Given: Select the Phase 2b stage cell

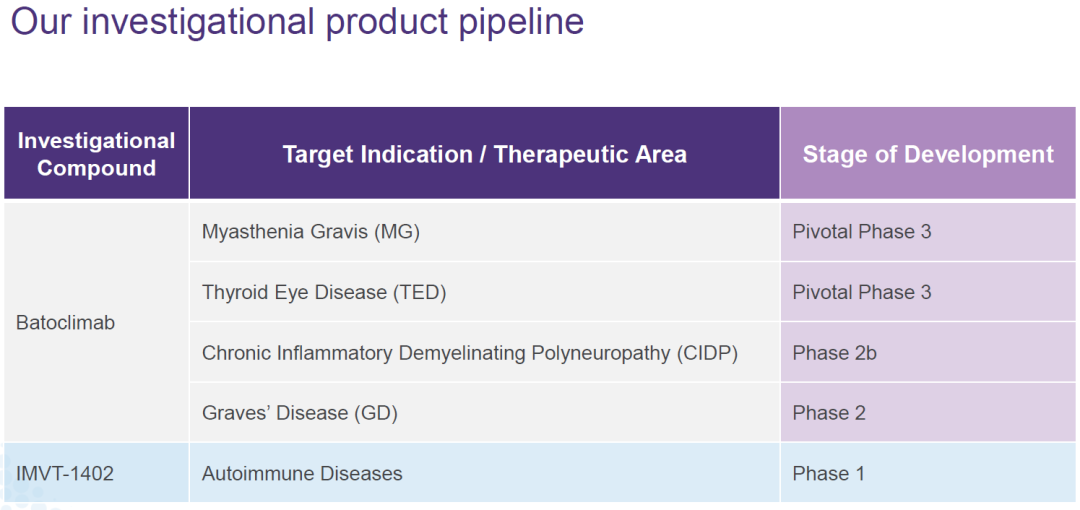Looking at the screenshot, I should click(x=835, y=353).
